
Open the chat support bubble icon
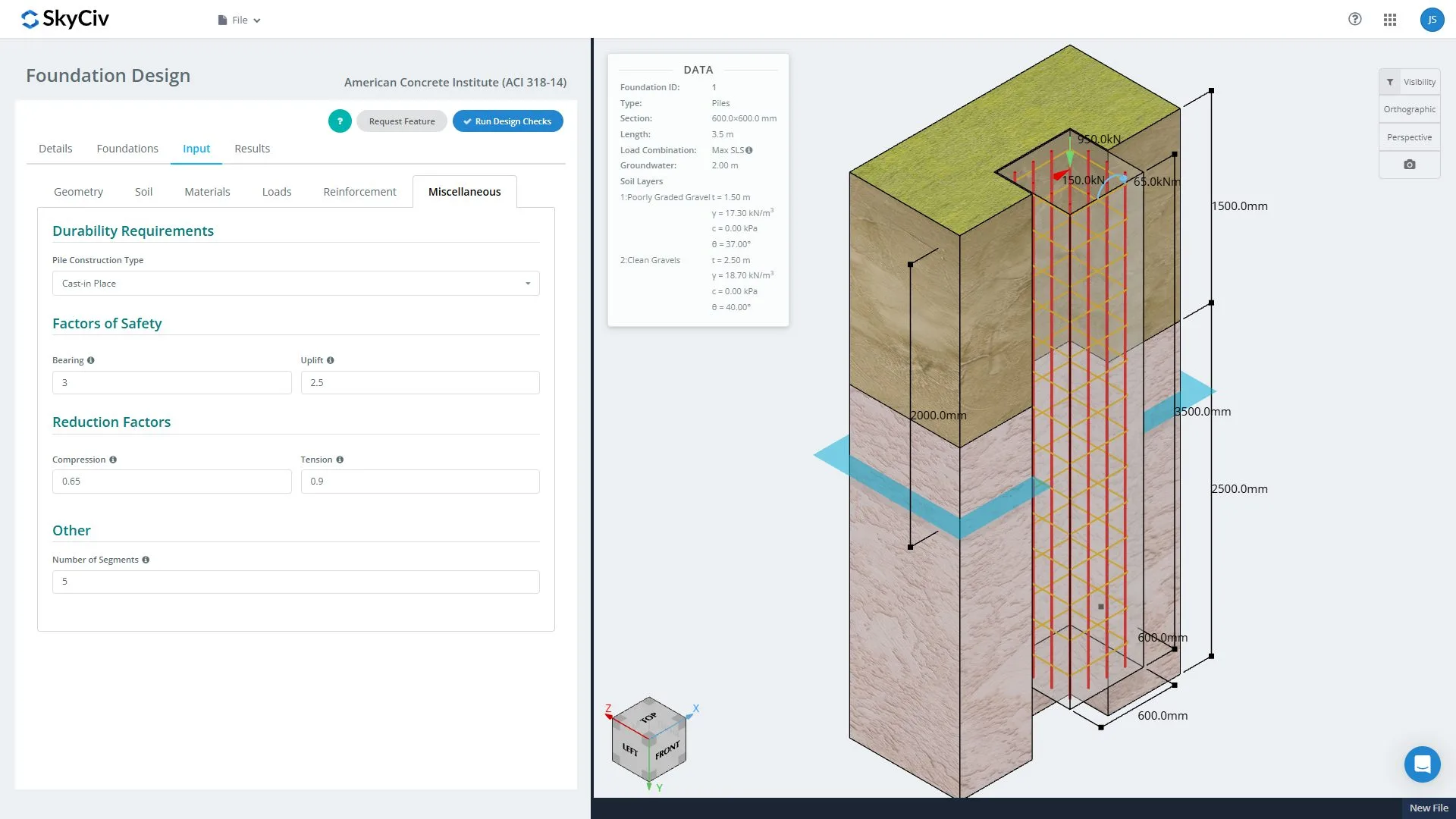click(1422, 764)
